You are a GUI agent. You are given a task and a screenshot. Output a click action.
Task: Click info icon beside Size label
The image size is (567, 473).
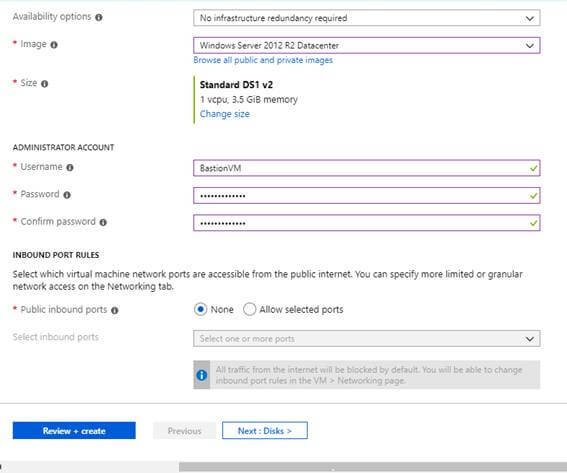tap(44, 84)
